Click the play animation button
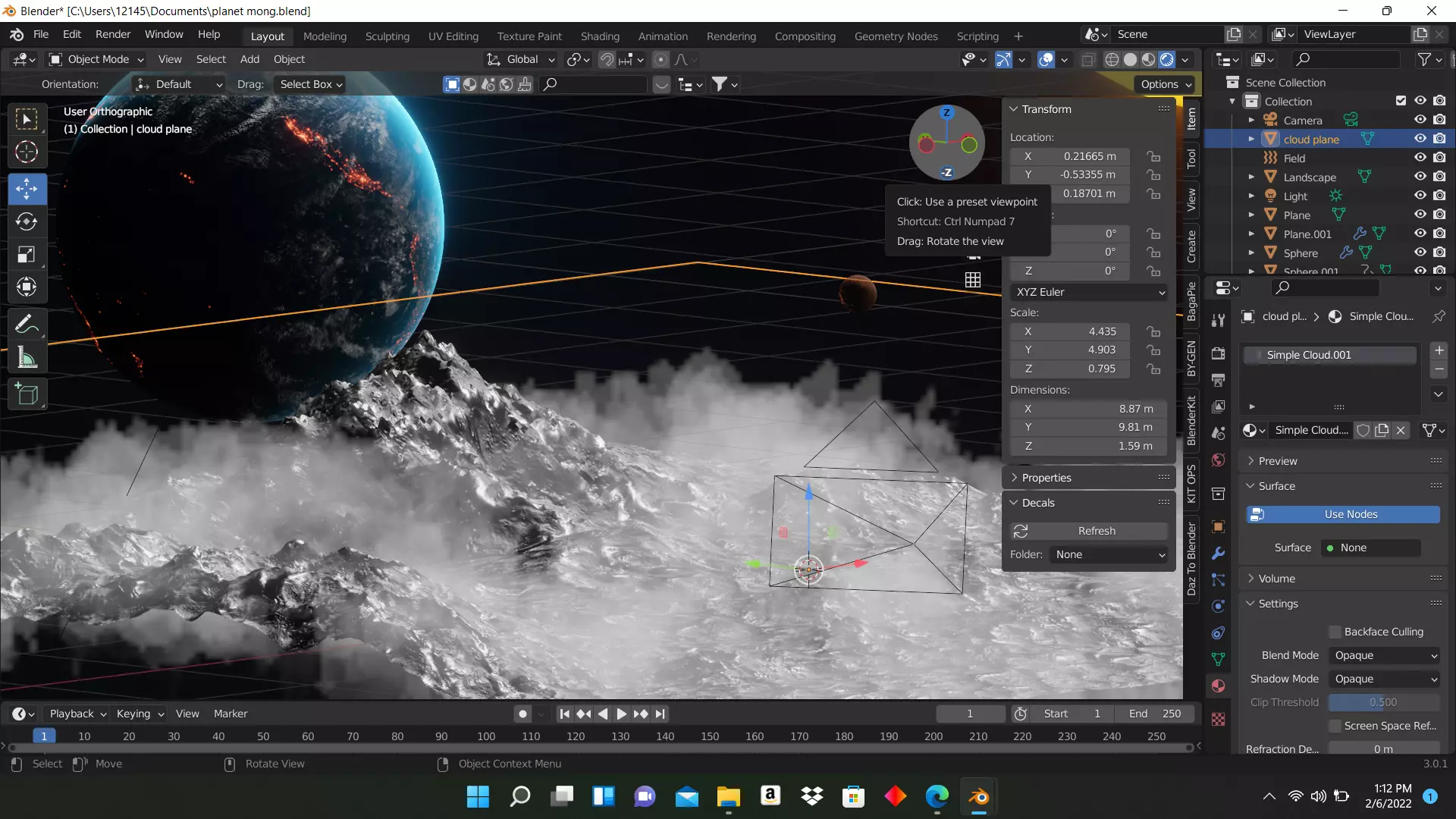Screen dimensions: 1456x819 621,714
